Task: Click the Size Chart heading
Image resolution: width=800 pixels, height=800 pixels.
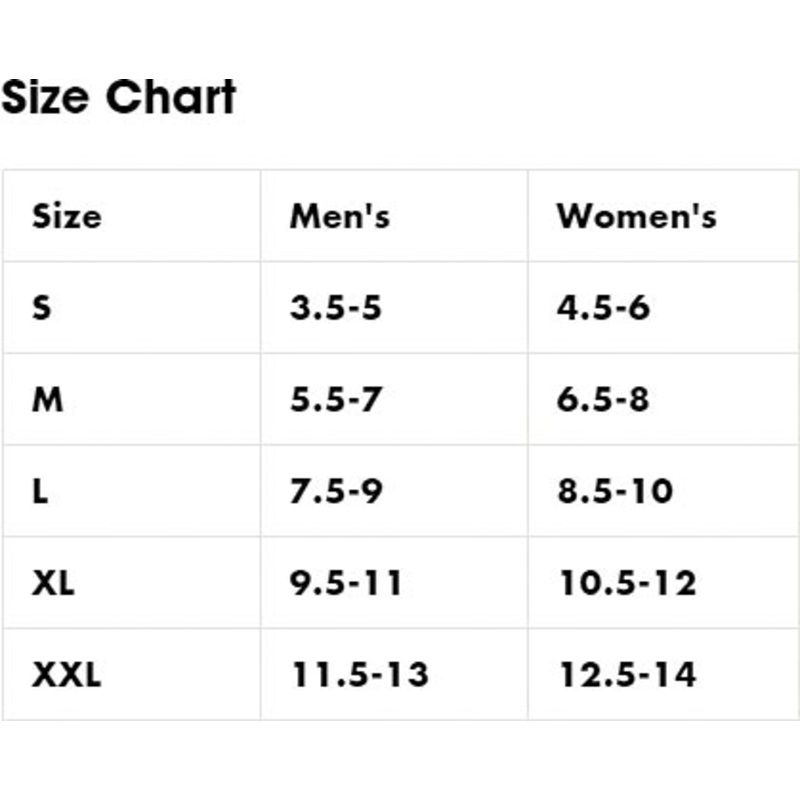Action: 118,97
